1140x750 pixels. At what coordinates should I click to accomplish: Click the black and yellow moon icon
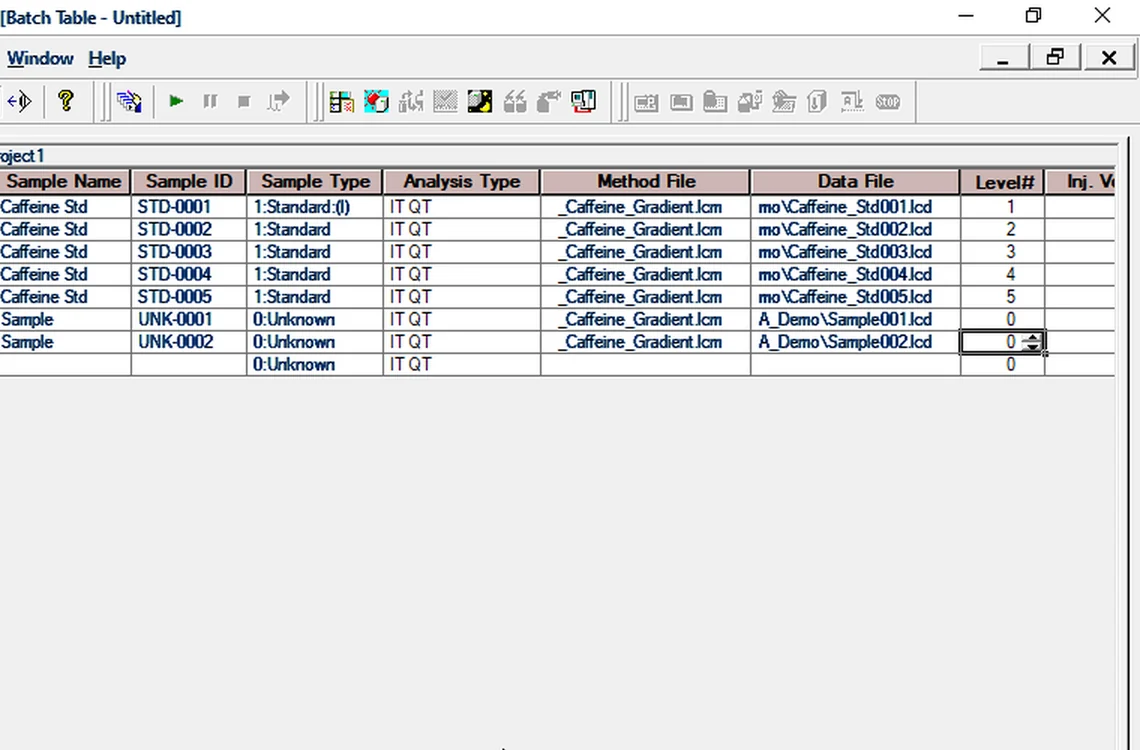click(480, 101)
